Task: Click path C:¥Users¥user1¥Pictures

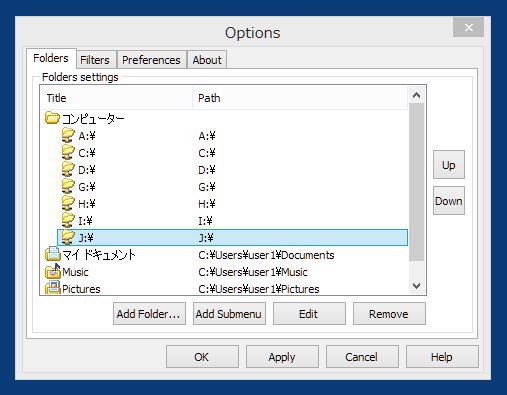Action: point(259,289)
